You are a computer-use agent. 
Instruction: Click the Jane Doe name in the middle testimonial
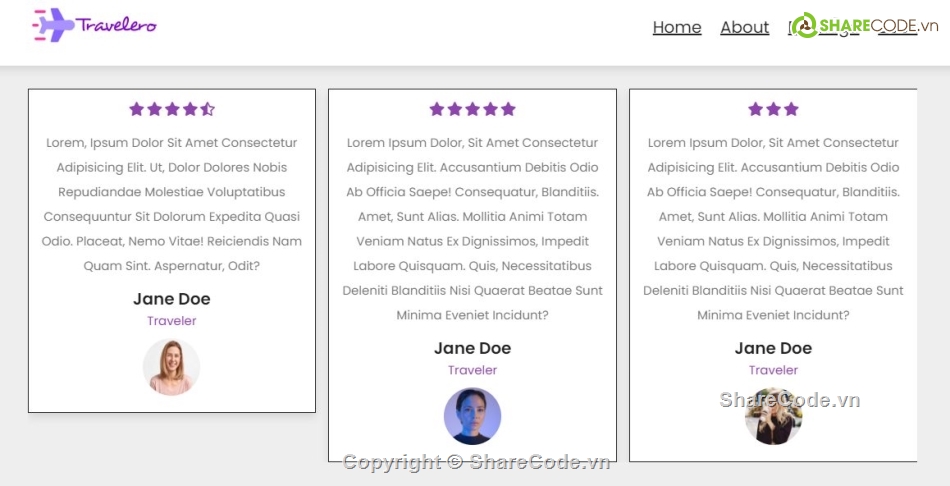point(472,348)
